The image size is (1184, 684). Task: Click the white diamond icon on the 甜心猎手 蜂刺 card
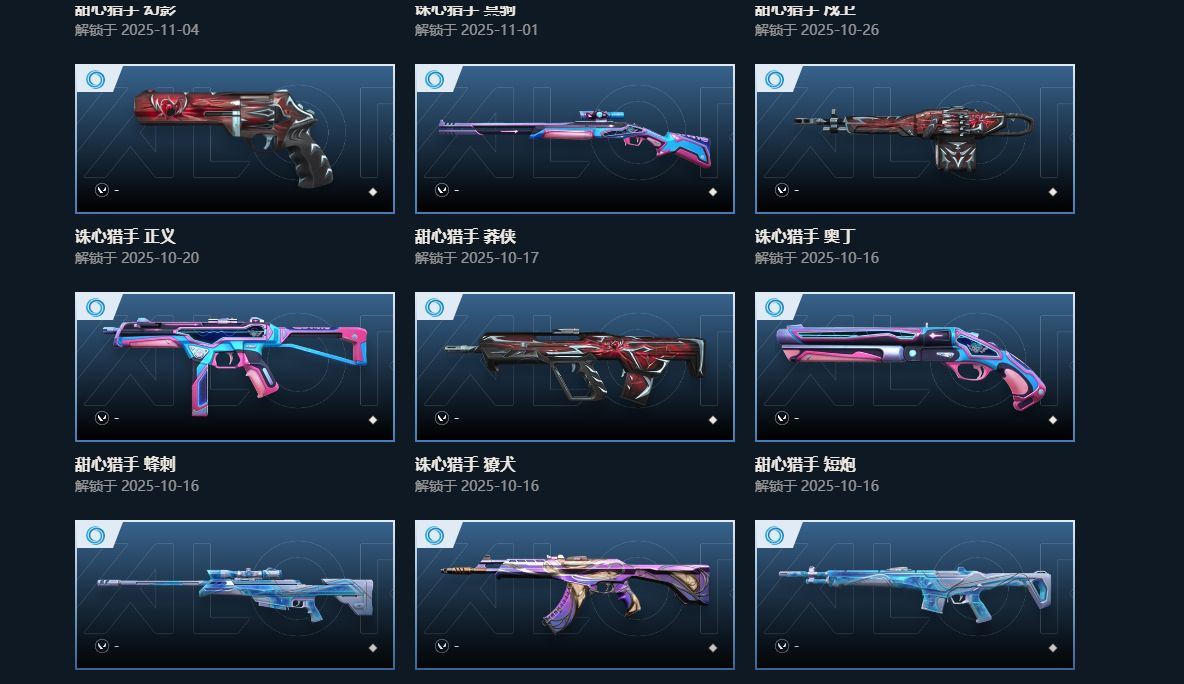373,420
